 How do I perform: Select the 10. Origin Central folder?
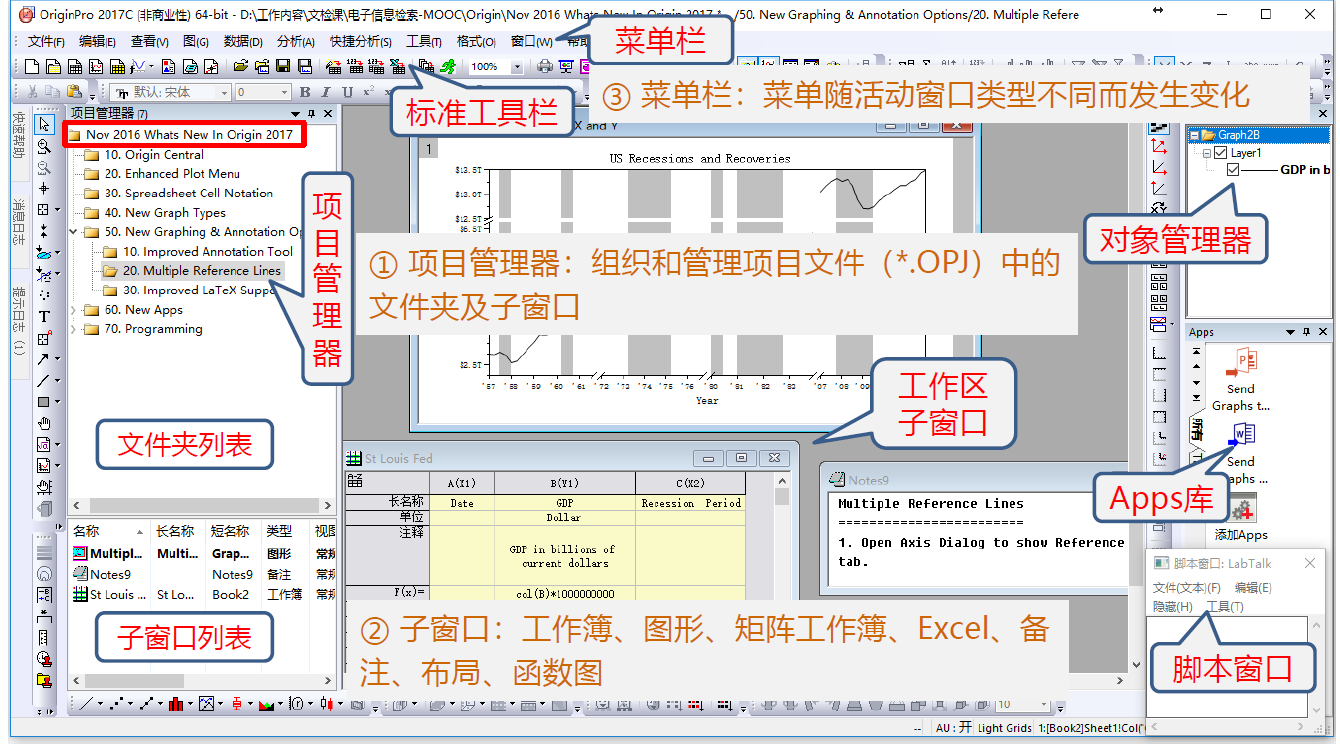click(154, 155)
